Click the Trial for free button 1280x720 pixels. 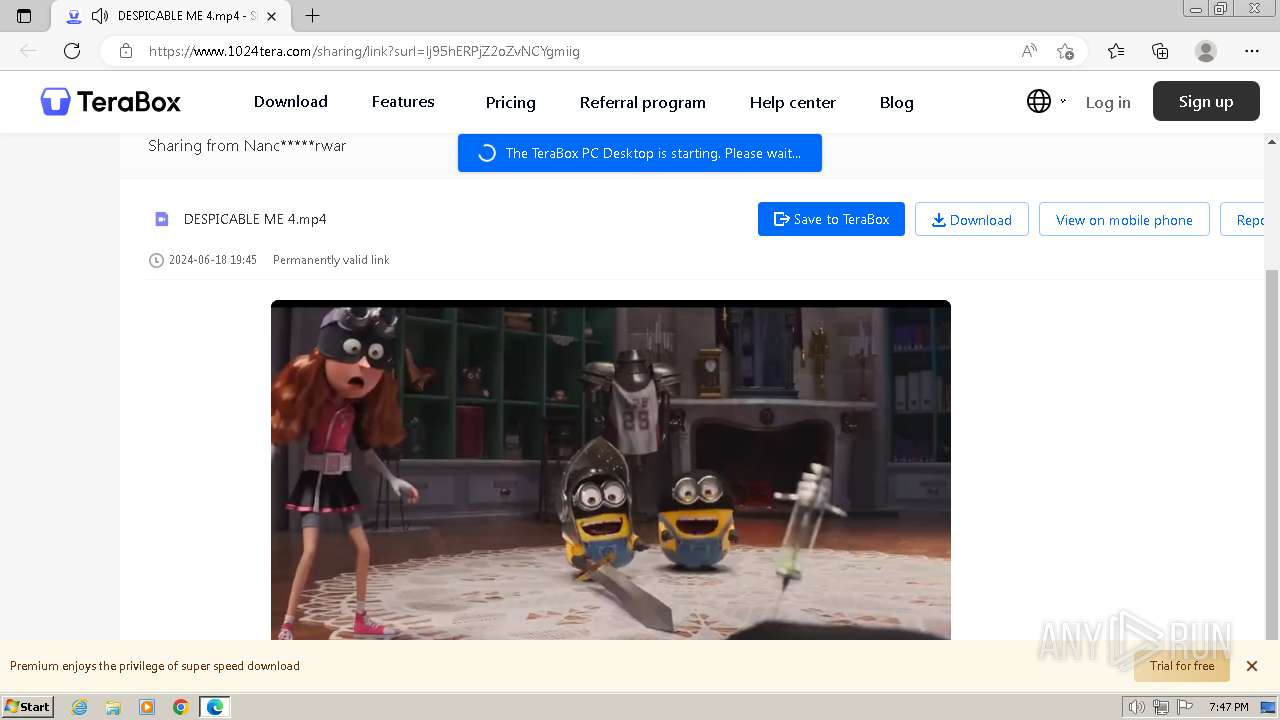tap(1182, 666)
